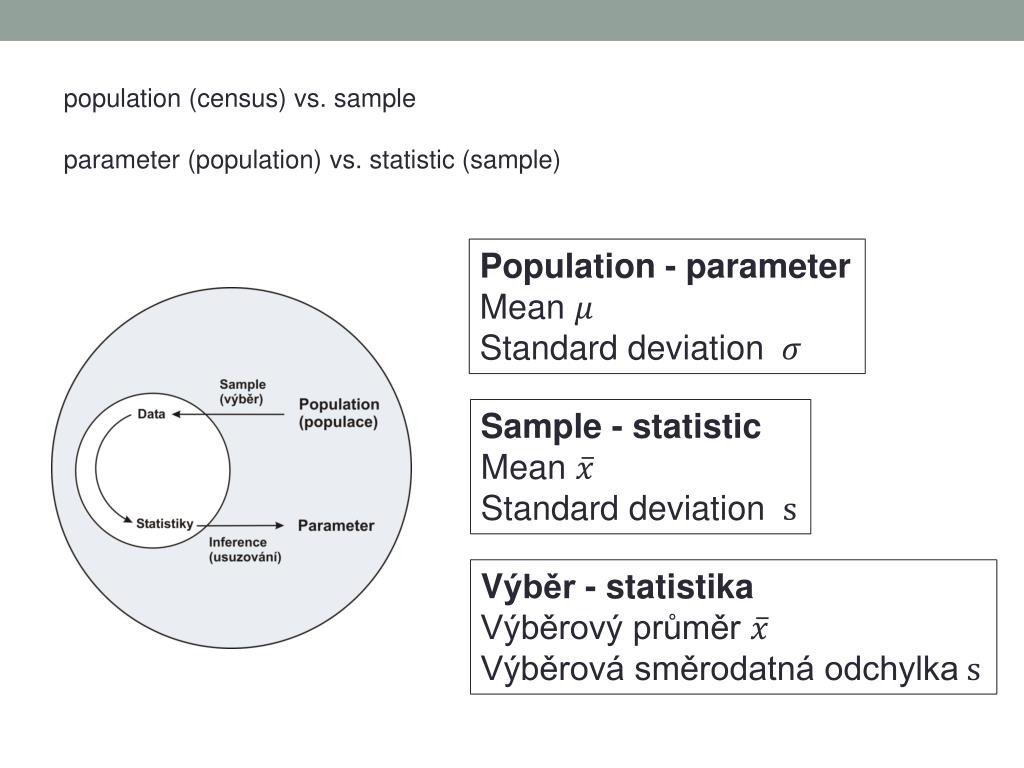Click the s symbol in Sample box
Viewport: 1024px width, 768px height.
pyautogui.click(x=790, y=511)
